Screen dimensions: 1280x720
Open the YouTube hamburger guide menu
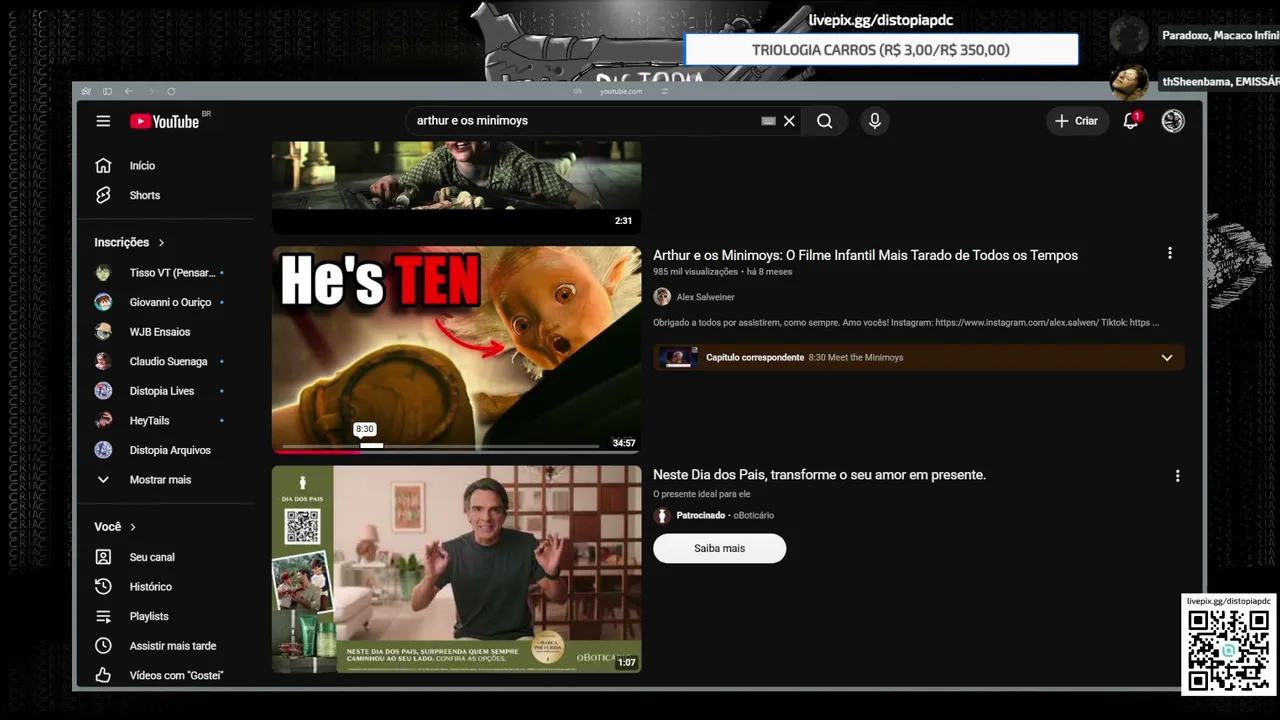[103, 121]
